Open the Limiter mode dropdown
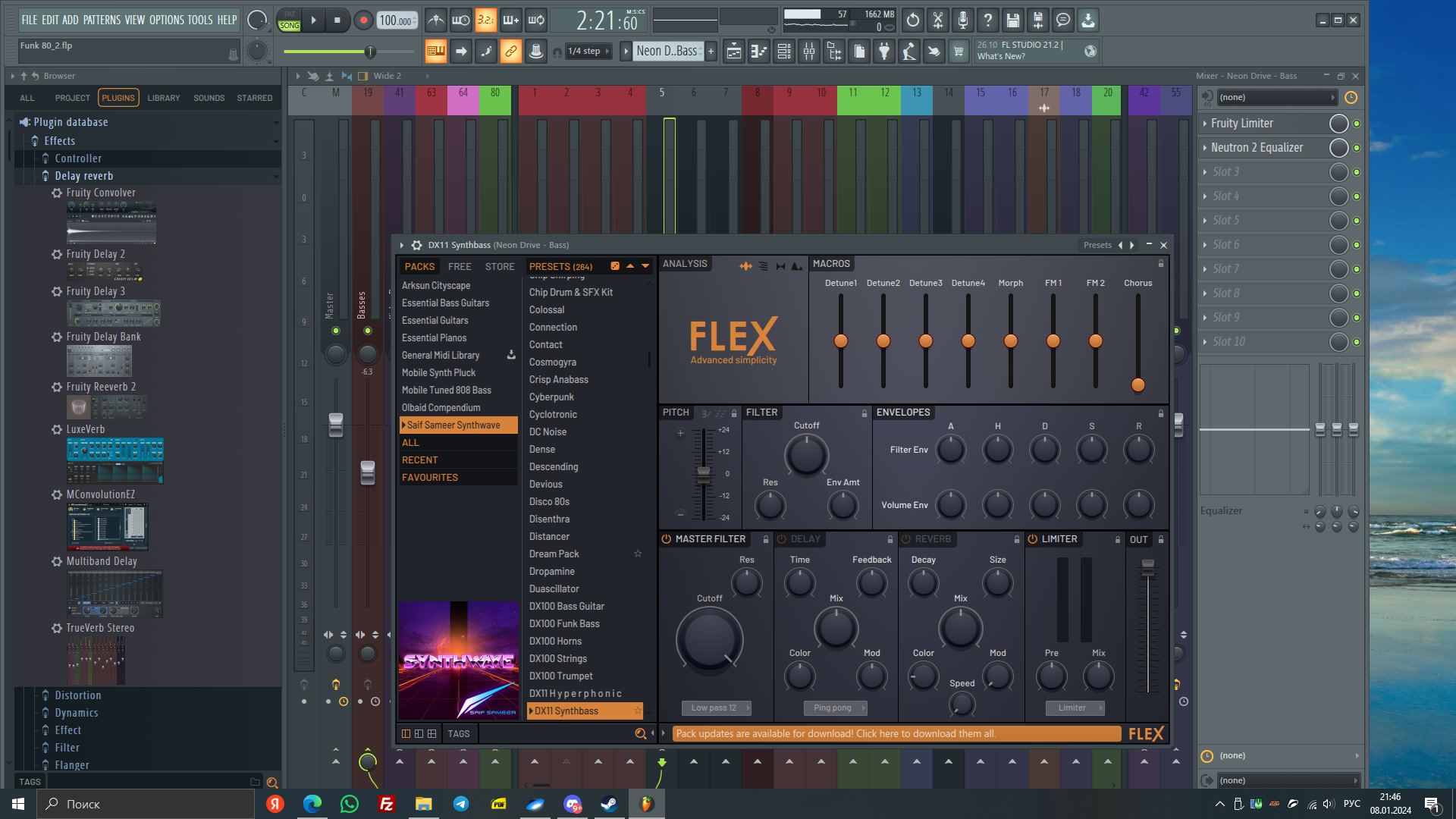The image size is (1456, 819). point(1075,708)
